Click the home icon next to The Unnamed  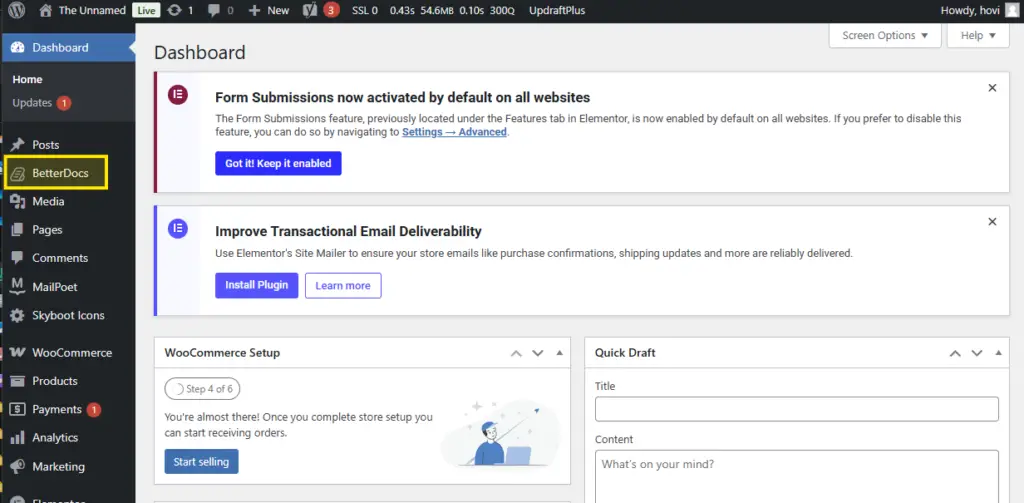[x=45, y=10]
